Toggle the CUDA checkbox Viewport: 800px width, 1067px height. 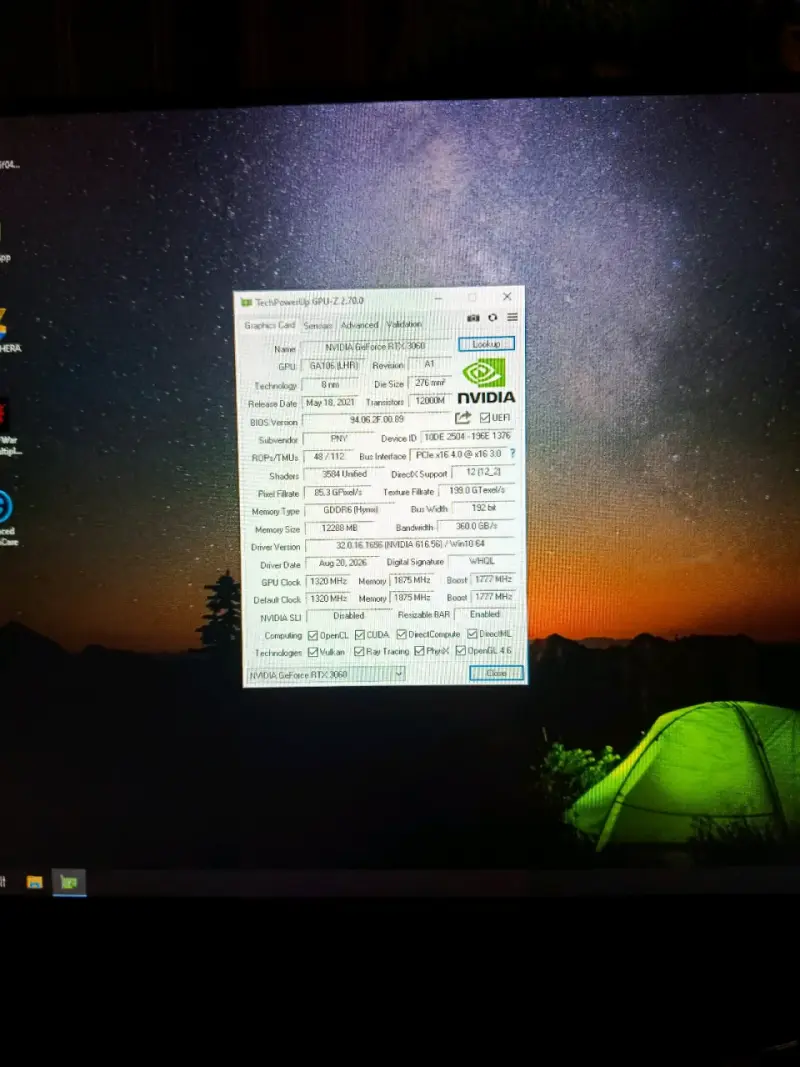tap(360, 635)
